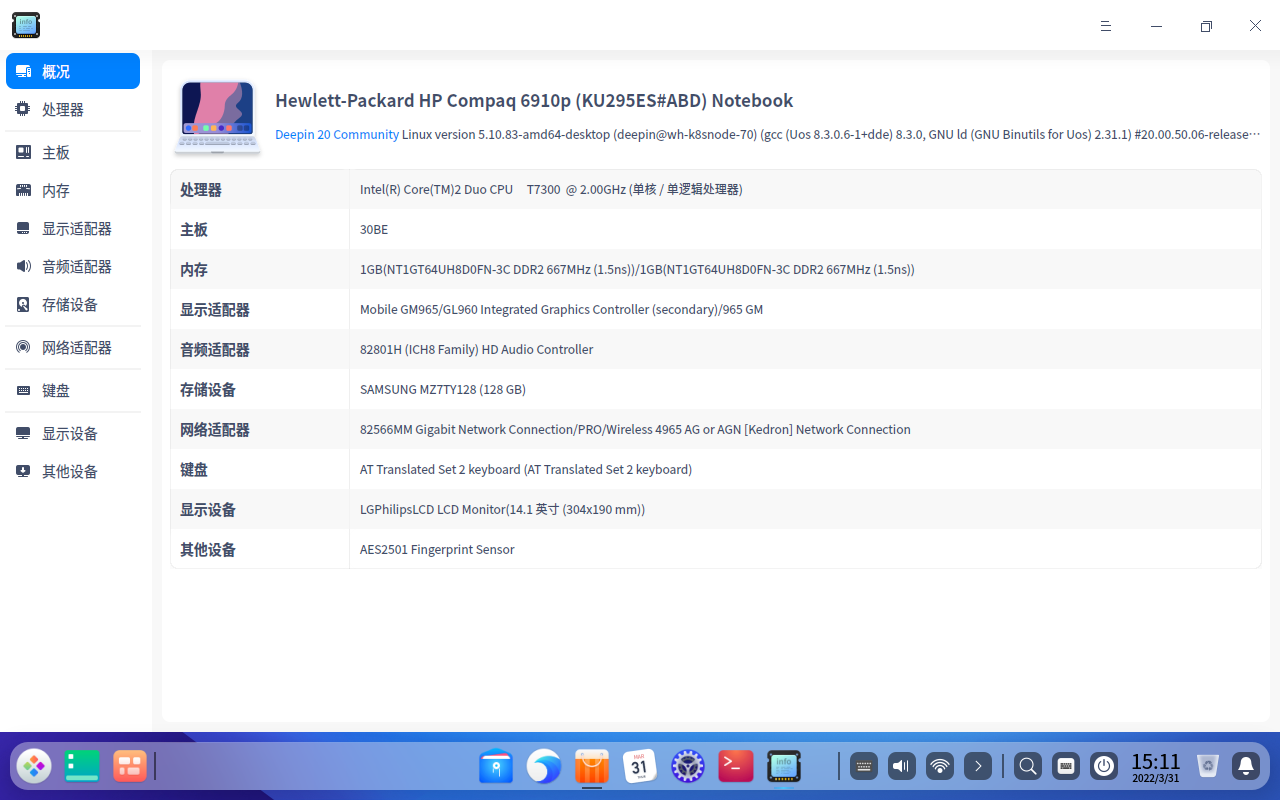Click the laptop illustration thumbnail
Viewport: 1280px width, 800px height.
coord(217,117)
